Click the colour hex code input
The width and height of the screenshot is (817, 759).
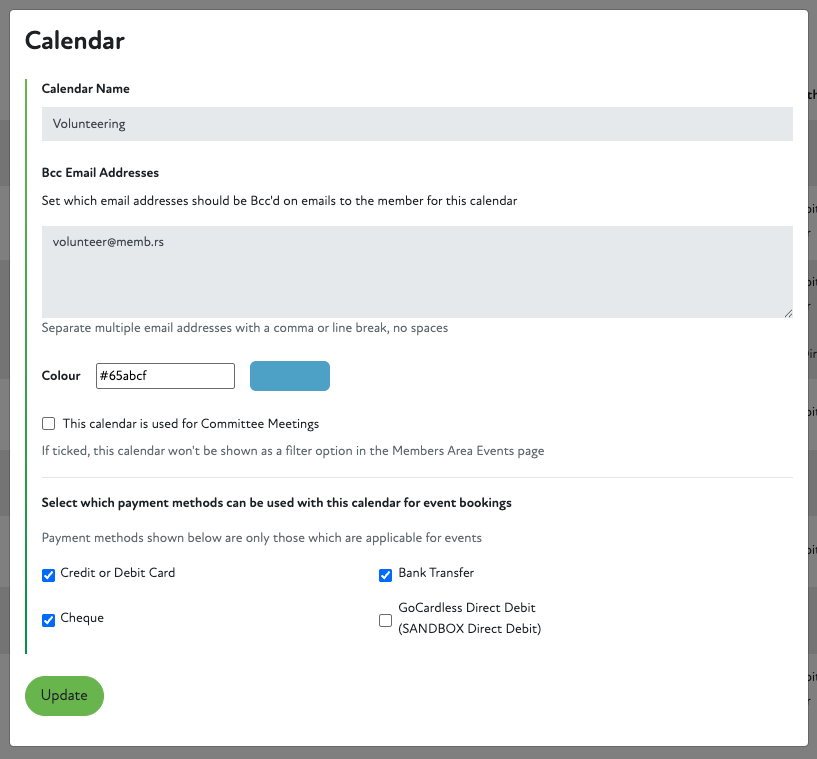165,376
